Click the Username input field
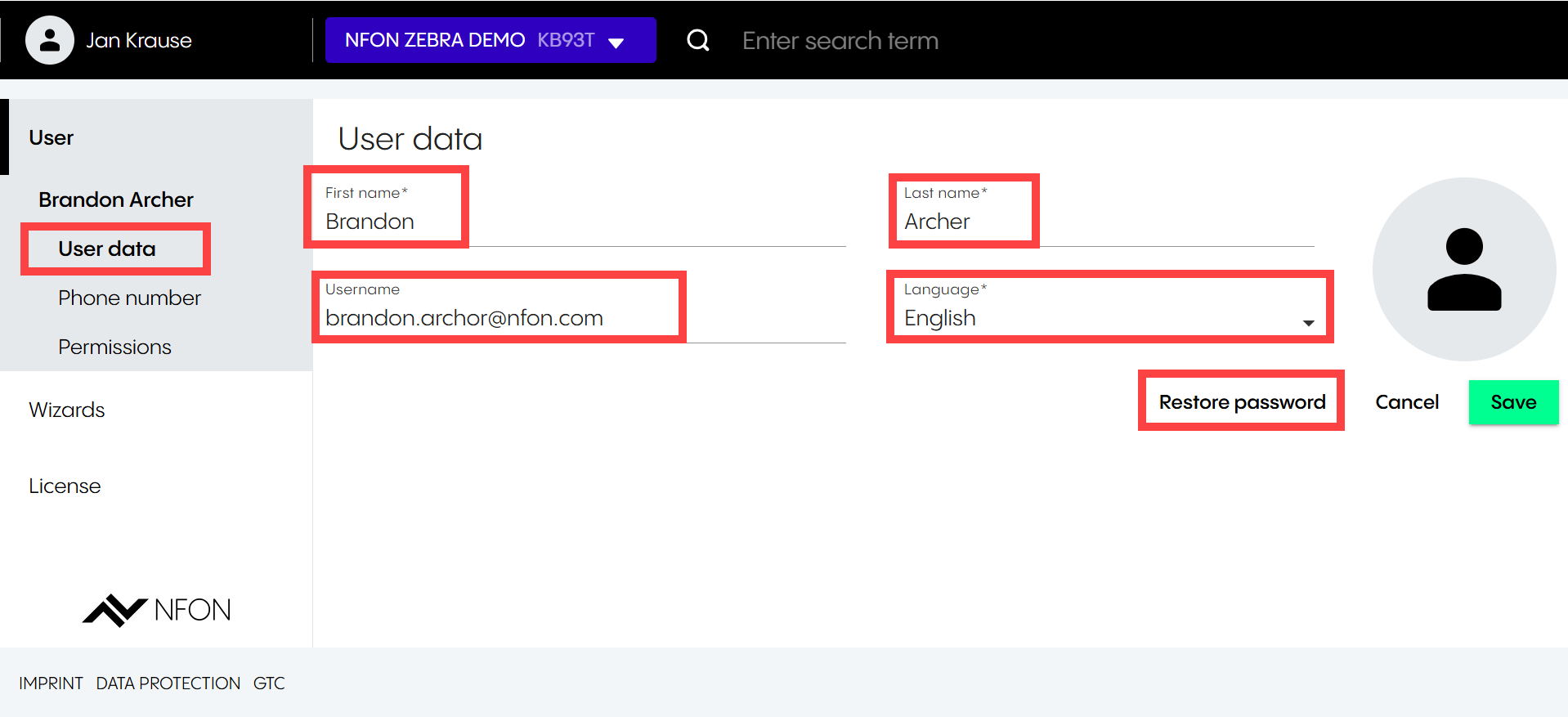Viewport: 1568px width, 717px height. pyautogui.click(x=572, y=318)
